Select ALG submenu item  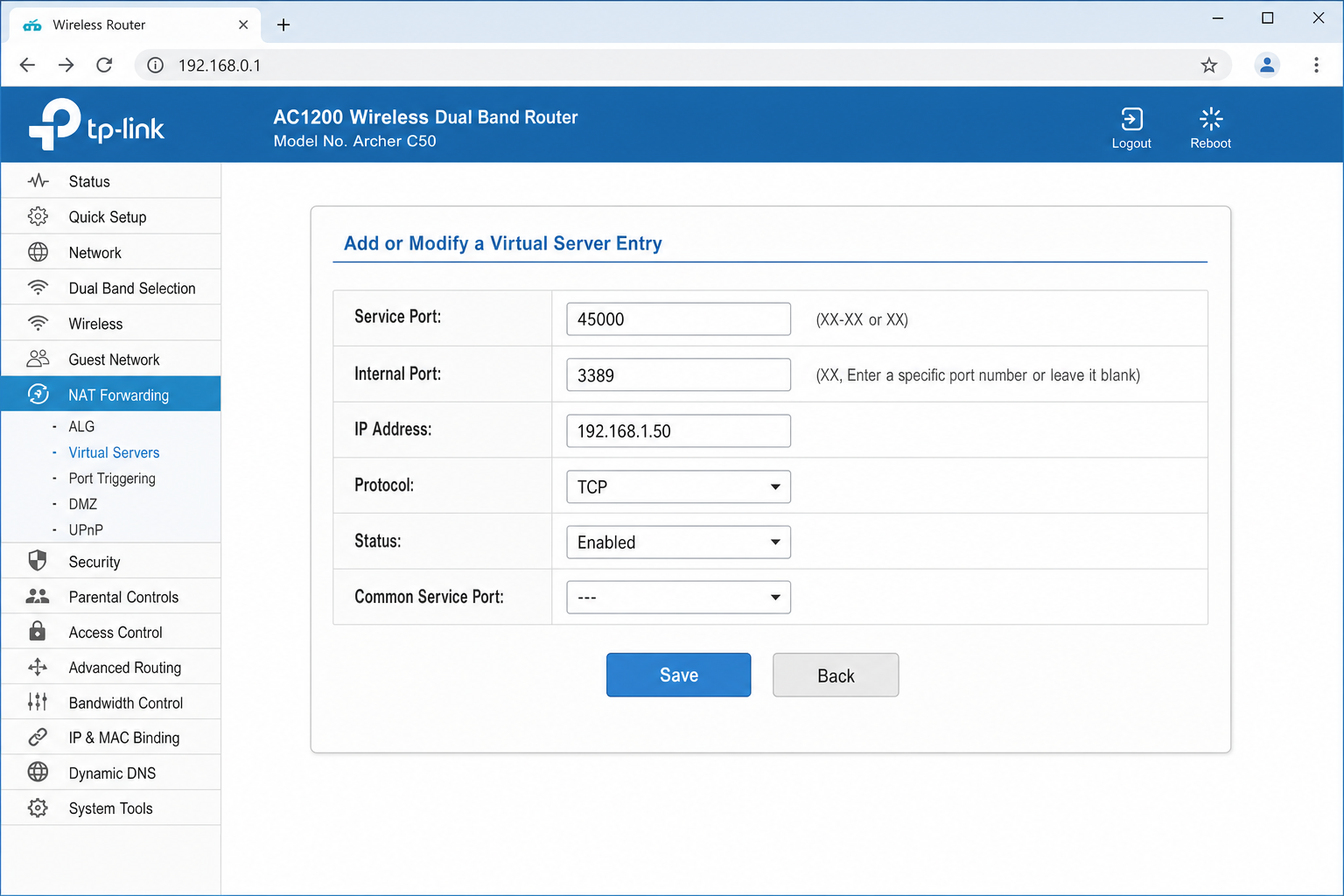pos(81,426)
